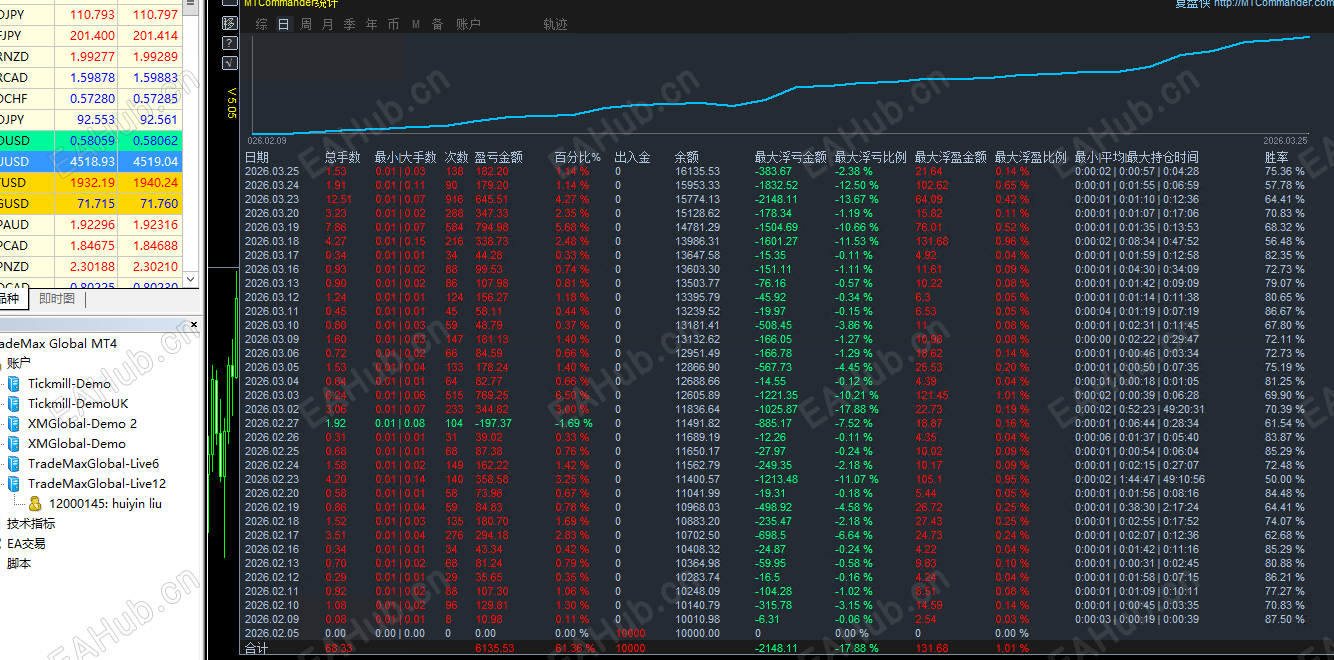Select account 12000145: huiyin liu
The height and width of the screenshot is (660, 1334).
tap(105, 502)
